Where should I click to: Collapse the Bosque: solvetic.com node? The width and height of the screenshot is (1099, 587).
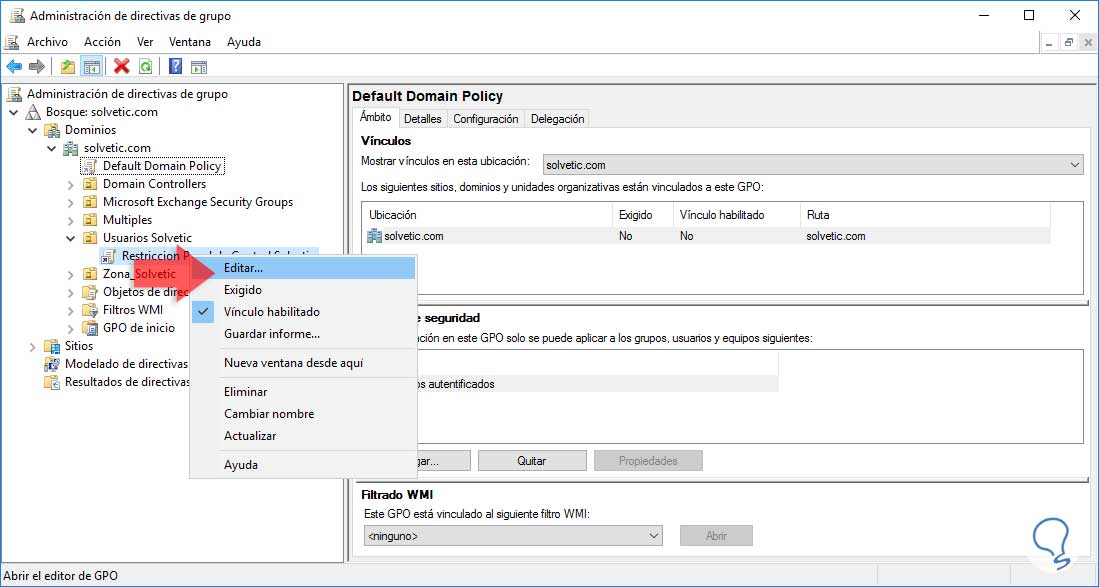pos(14,112)
